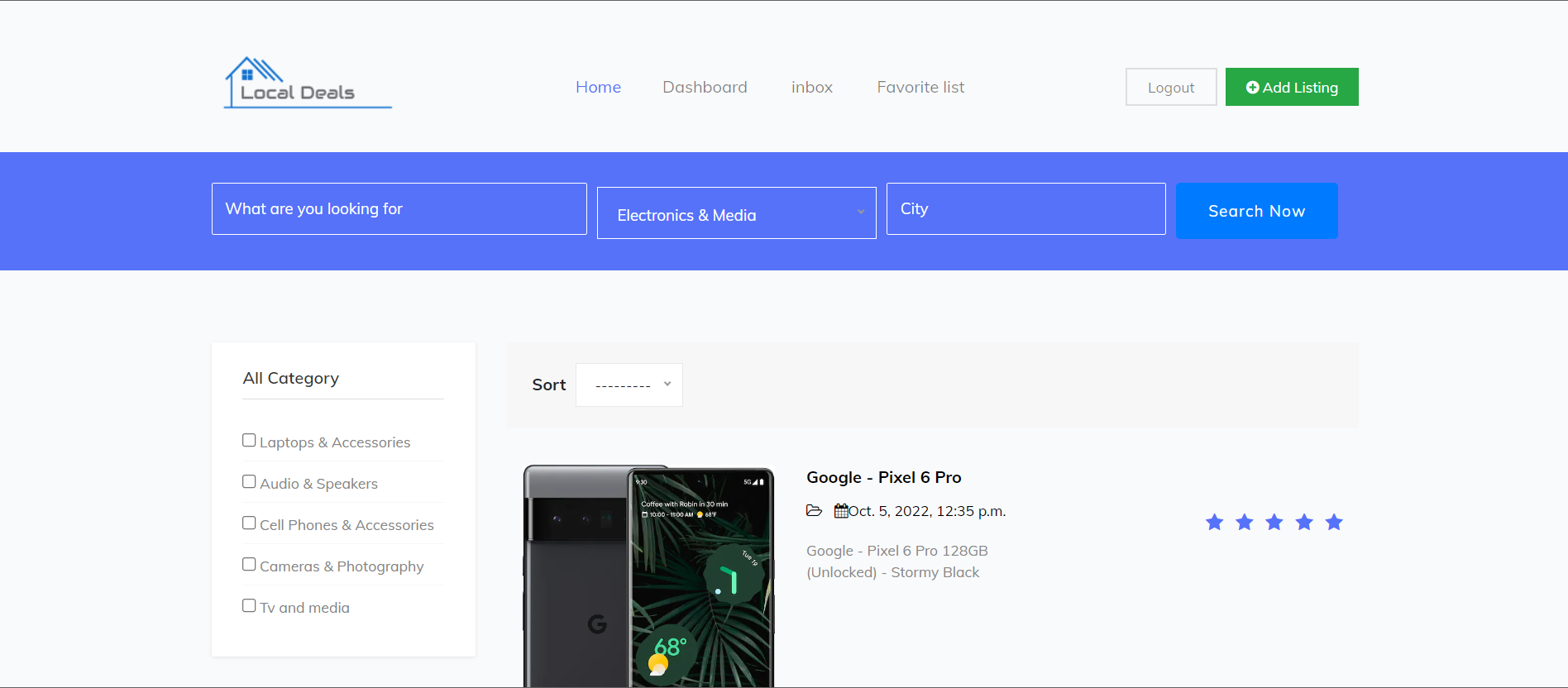This screenshot has height=688, width=1568.
Task: Click the fourth rating star
Action: click(1303, 522)
